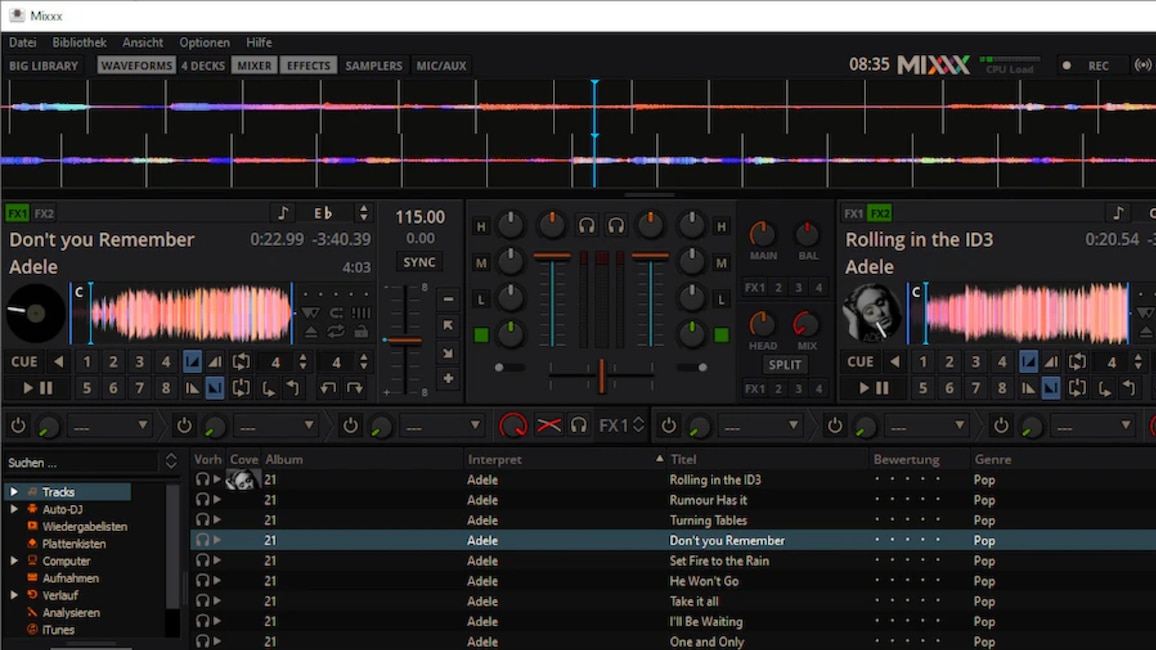
Task: Click deck 1 key lock note icon
Action: click(283, 214)
